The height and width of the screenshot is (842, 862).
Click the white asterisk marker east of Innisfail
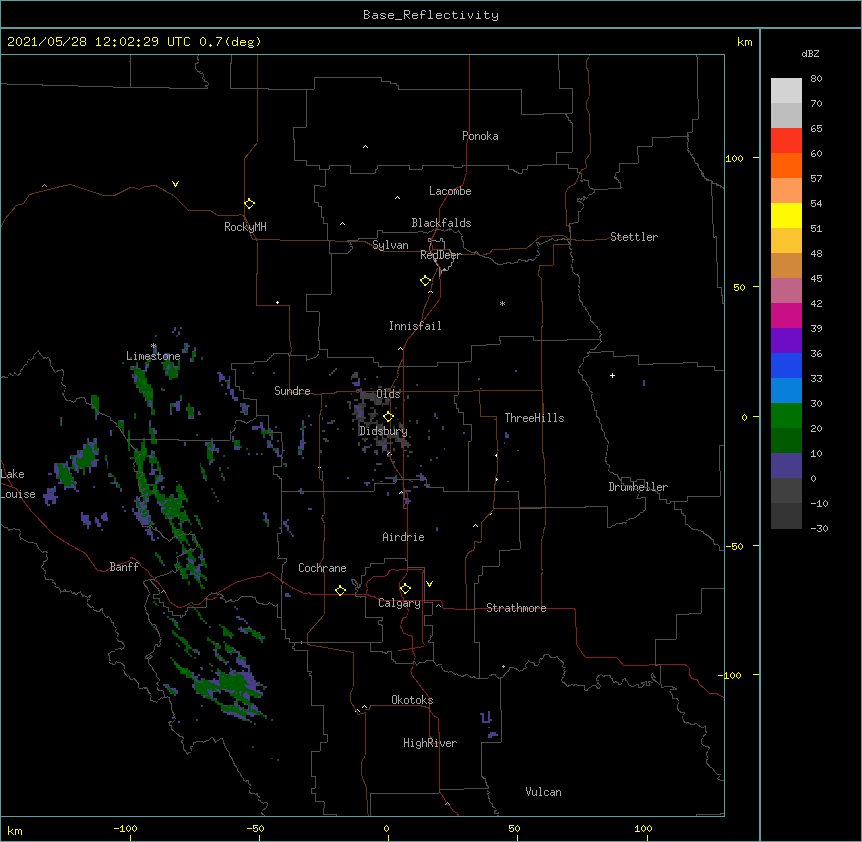click(x=502, y=303)
